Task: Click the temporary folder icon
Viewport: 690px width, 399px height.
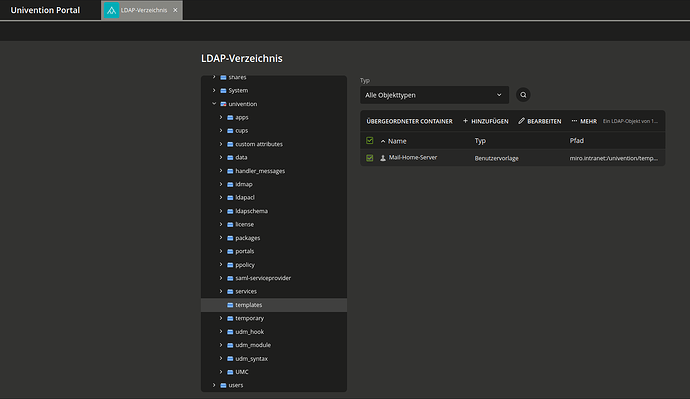Action: (x=230, y=318)
